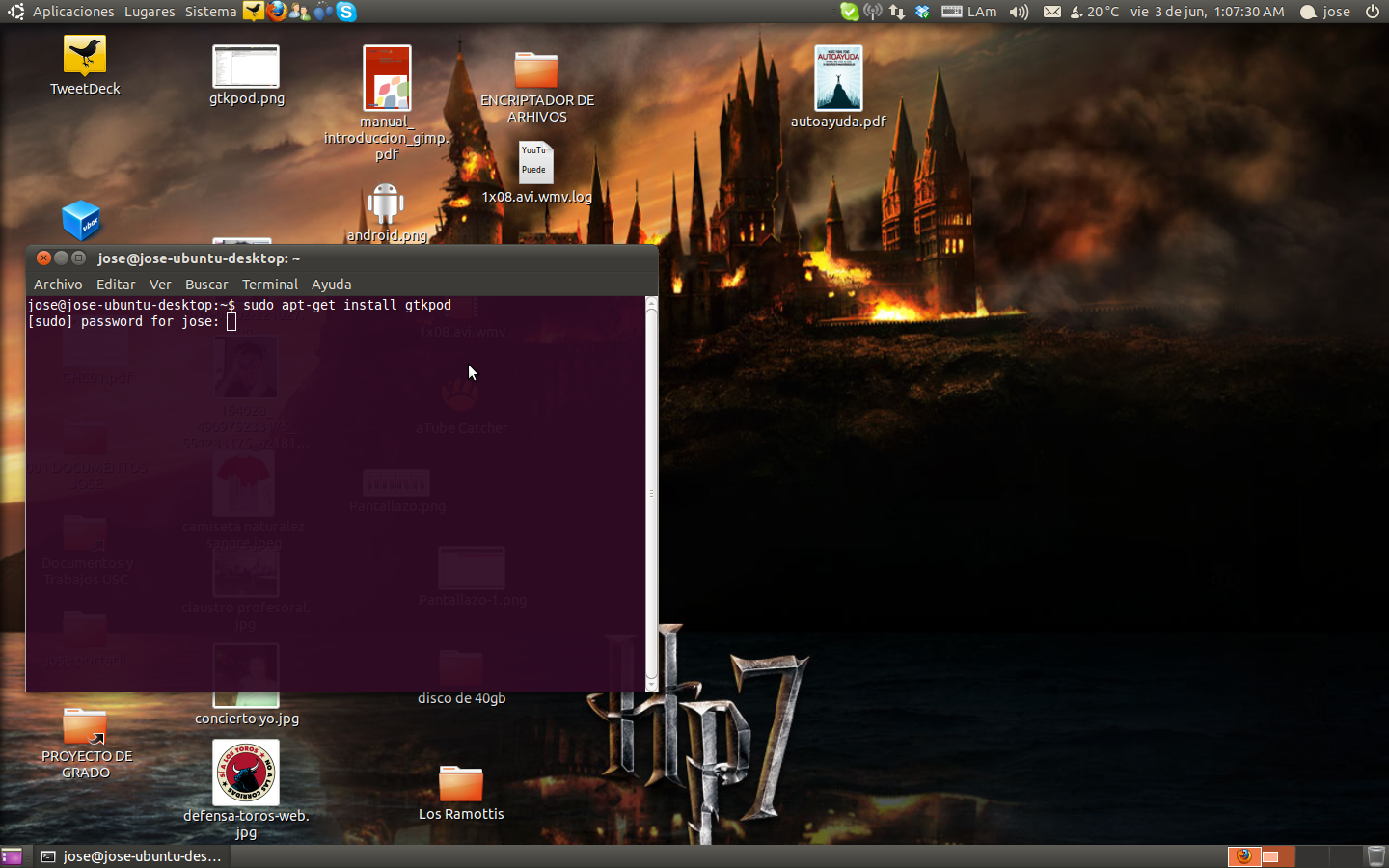This screenshot has width=1389, height=868.
Task: Open terminal Archivo menu
Action: tap(58, 285)
